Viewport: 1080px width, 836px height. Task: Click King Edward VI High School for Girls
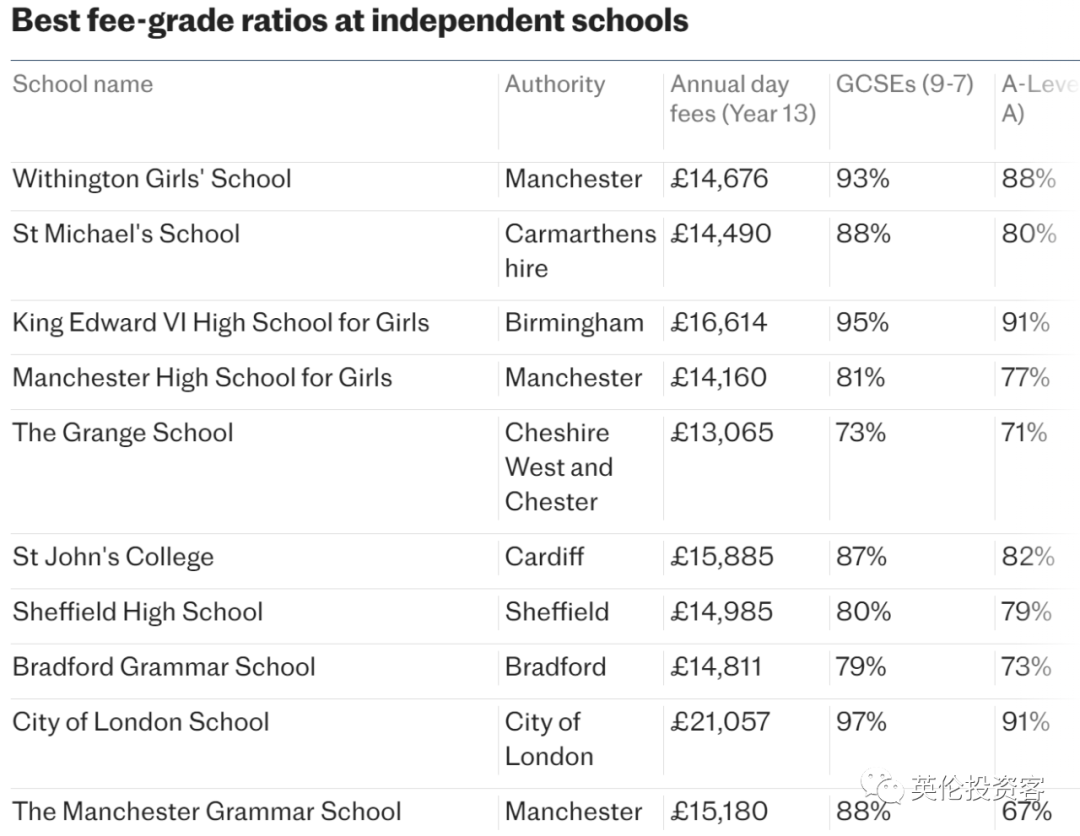pyautogui.click(x=220, y=323)
